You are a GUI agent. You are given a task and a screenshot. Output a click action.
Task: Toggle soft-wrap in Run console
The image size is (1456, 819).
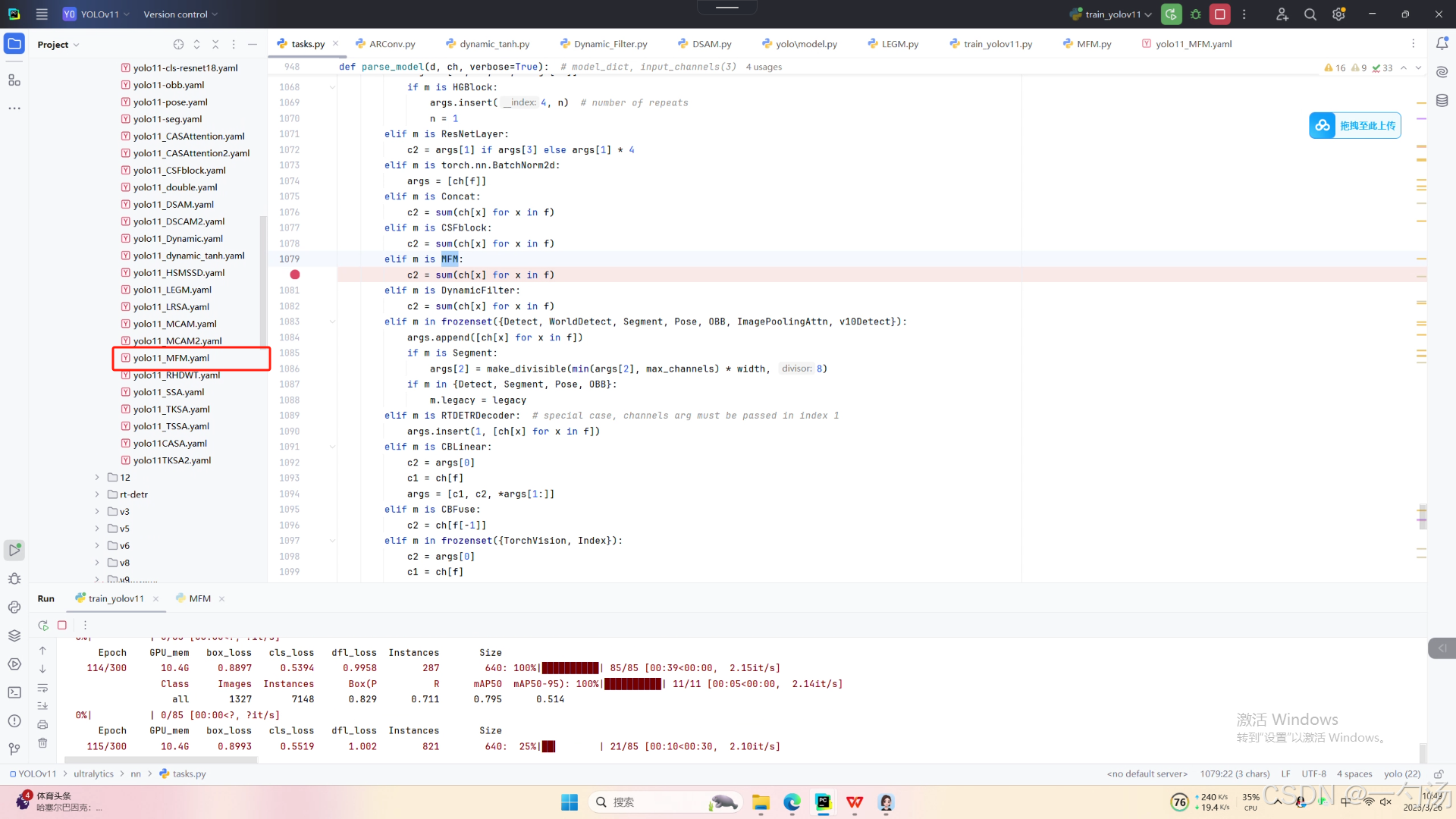tap(43, 688)
